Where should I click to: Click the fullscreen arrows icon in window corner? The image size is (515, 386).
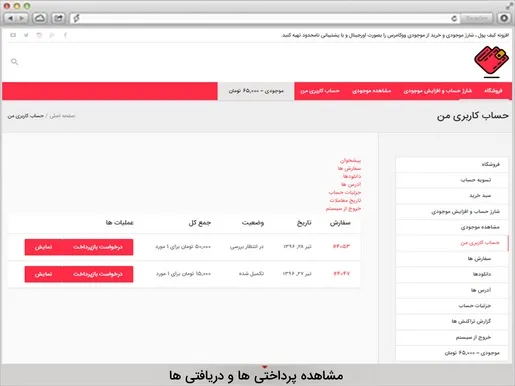pos(509,6)
